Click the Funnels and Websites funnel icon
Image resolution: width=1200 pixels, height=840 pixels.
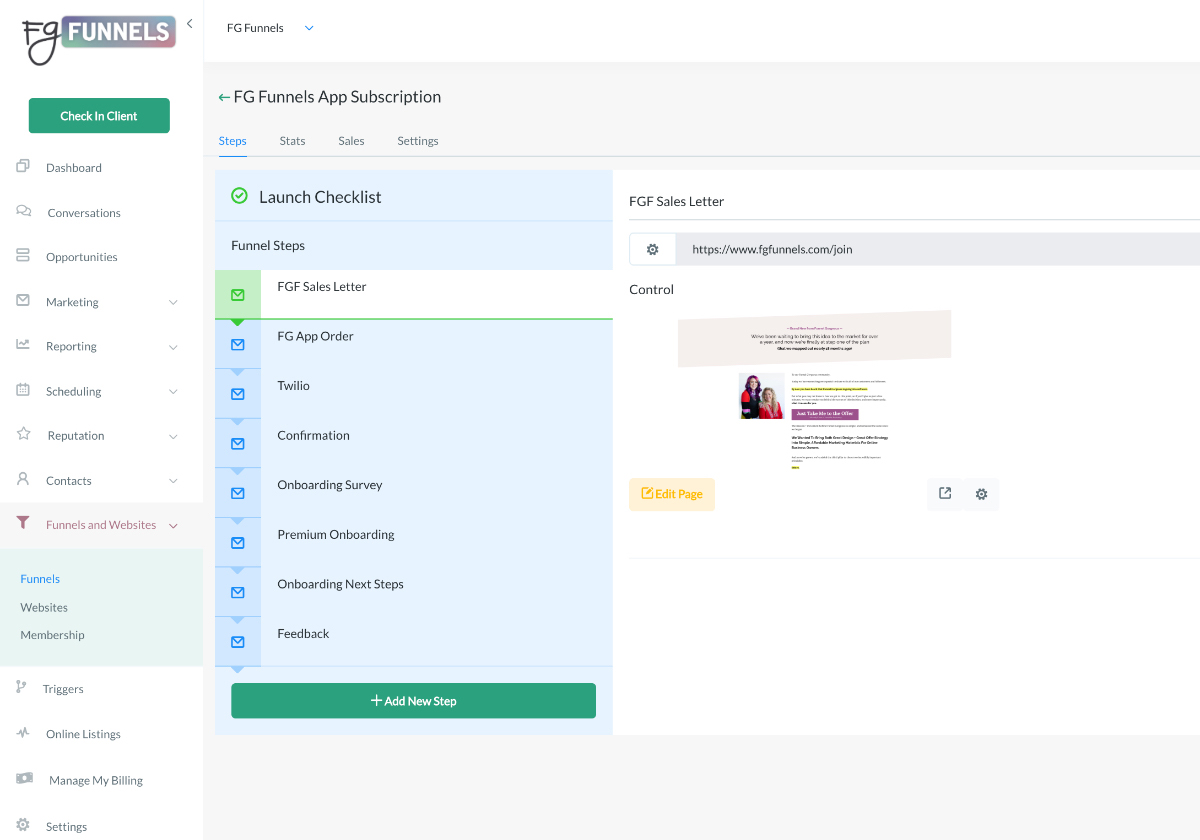tap(23, 523)
